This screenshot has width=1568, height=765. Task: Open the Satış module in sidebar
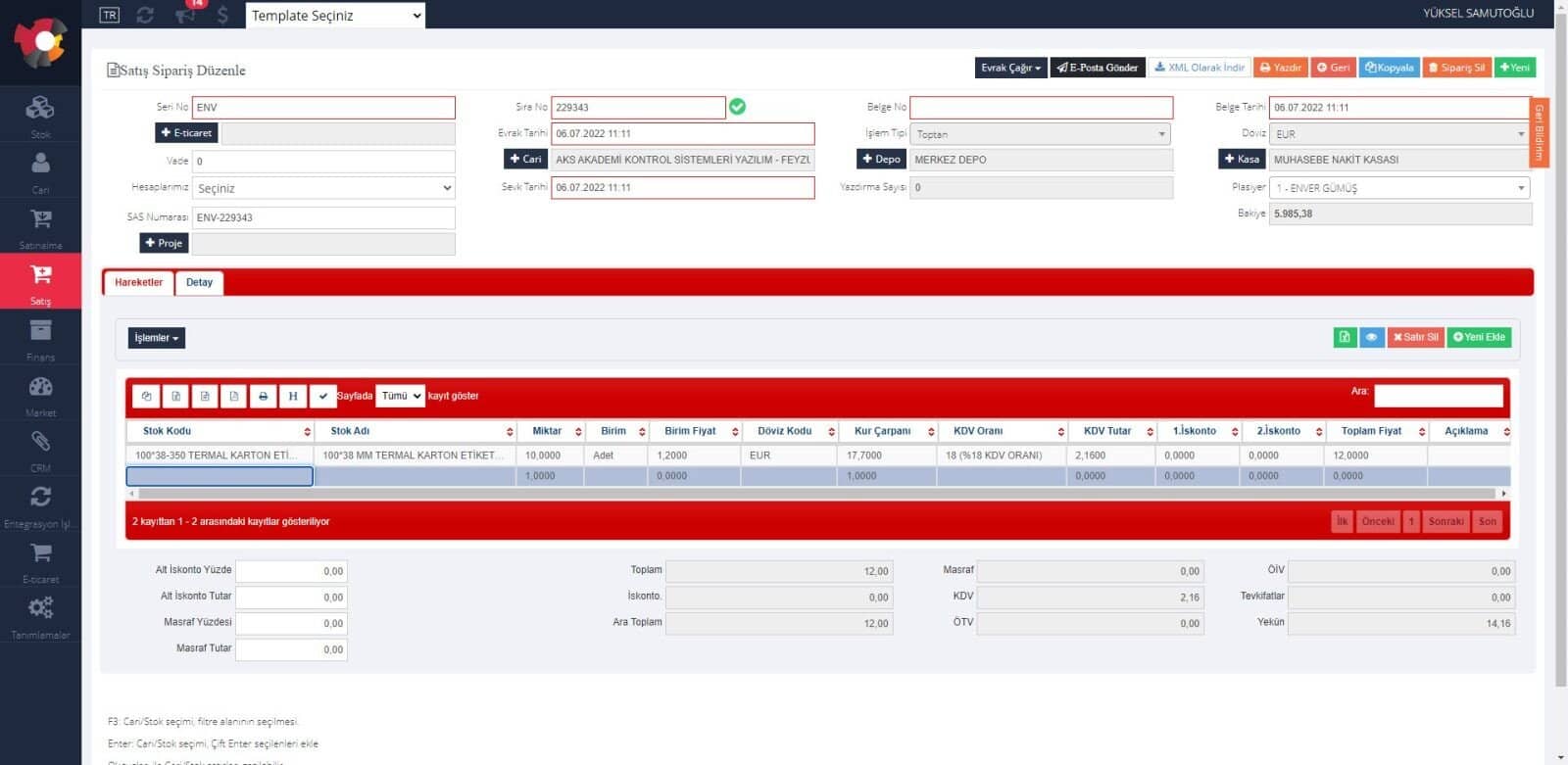tap(40, 282)
